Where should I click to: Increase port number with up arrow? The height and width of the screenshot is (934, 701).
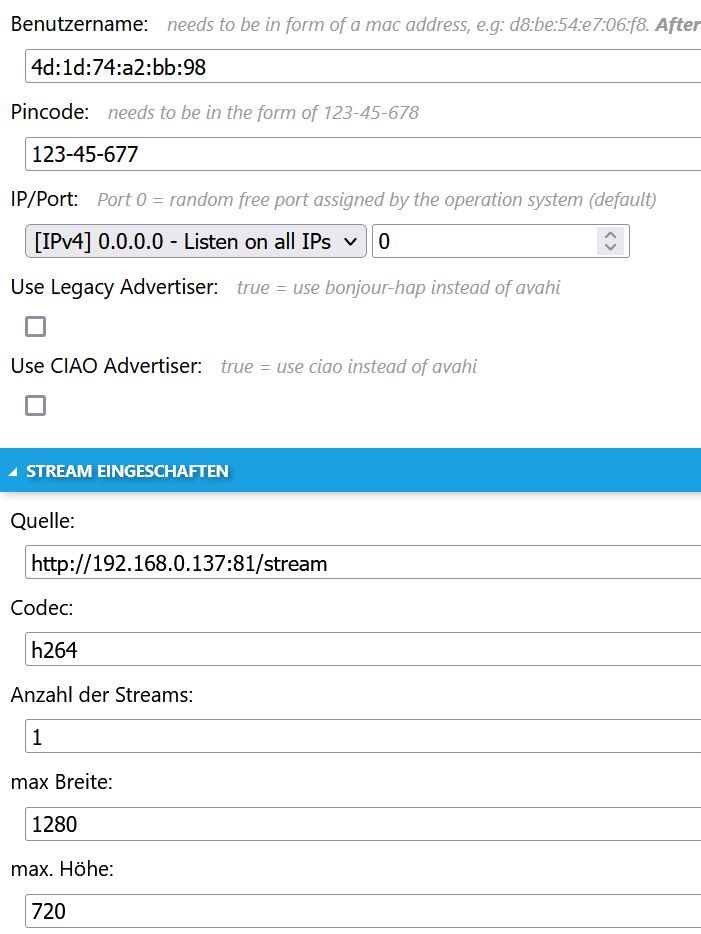pyautogui.click(x=610, y=235)
